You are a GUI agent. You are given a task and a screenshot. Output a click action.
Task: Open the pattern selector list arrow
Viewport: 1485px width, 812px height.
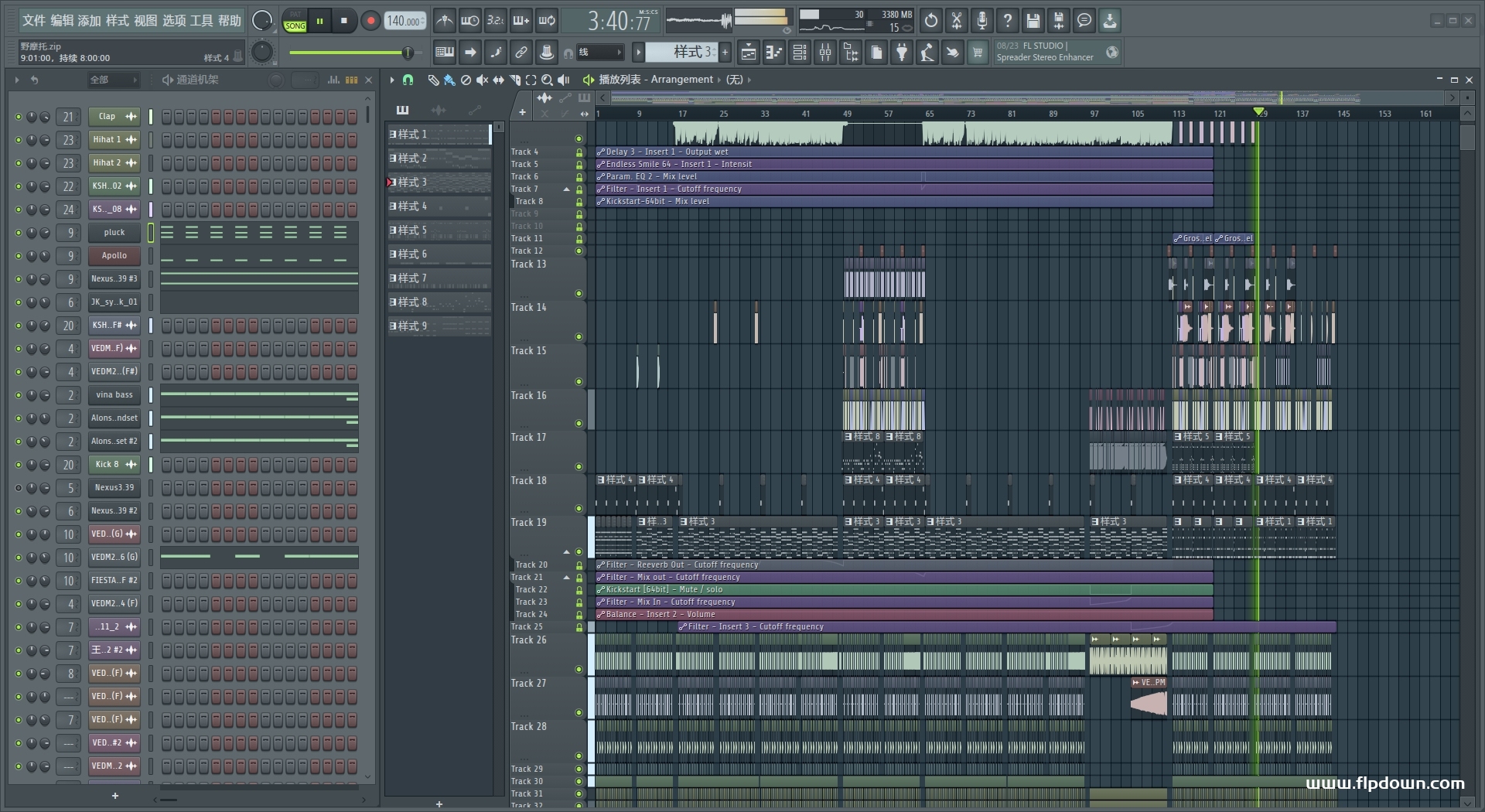pos(638,53)
